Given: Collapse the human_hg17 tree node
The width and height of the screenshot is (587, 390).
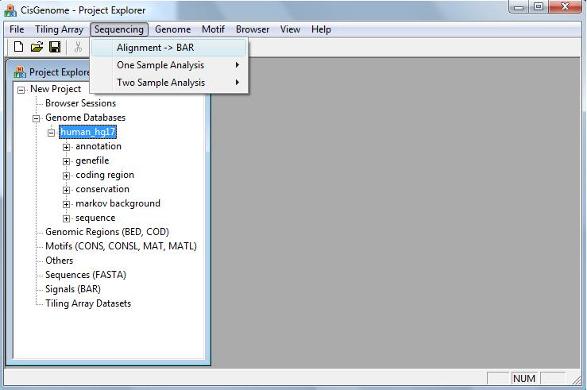Looking at the screenshot, I should point(51,132).
